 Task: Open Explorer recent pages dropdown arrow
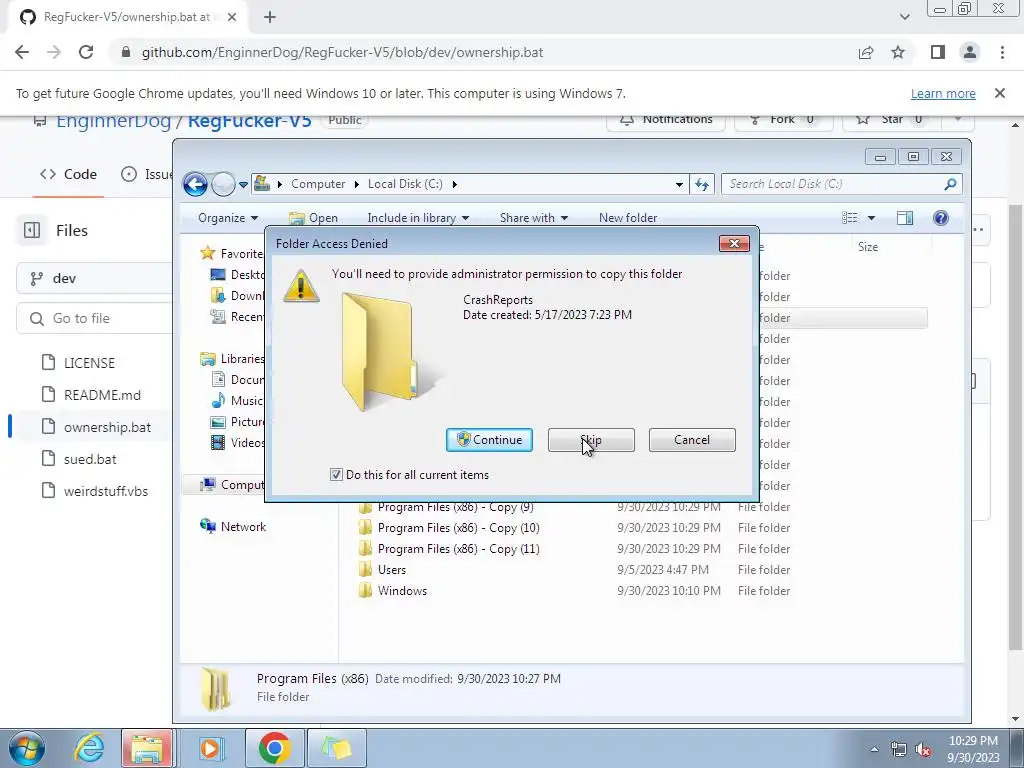243,185
